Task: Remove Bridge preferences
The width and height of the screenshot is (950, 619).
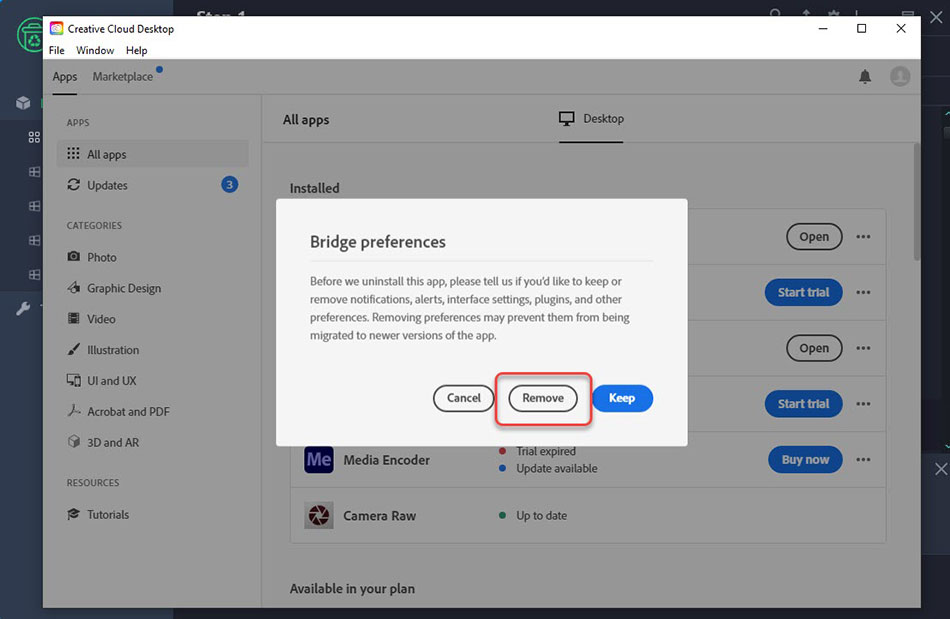Action: pyautogui.click(x=543, y=398)
